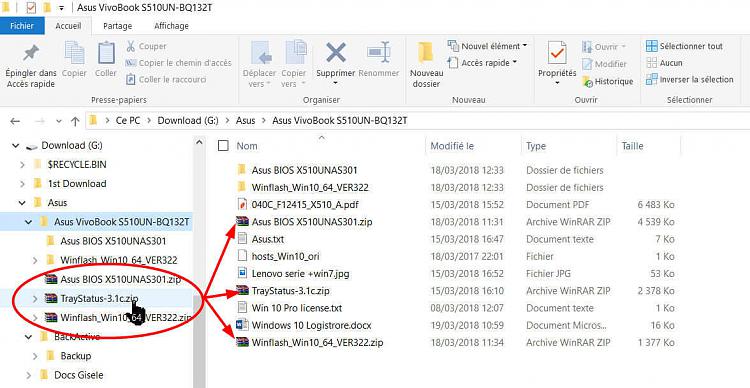Select Asus BIOS X510UNAS301 folder in tree
Viewport: 750px width, 388px height.
pos(113,241)
